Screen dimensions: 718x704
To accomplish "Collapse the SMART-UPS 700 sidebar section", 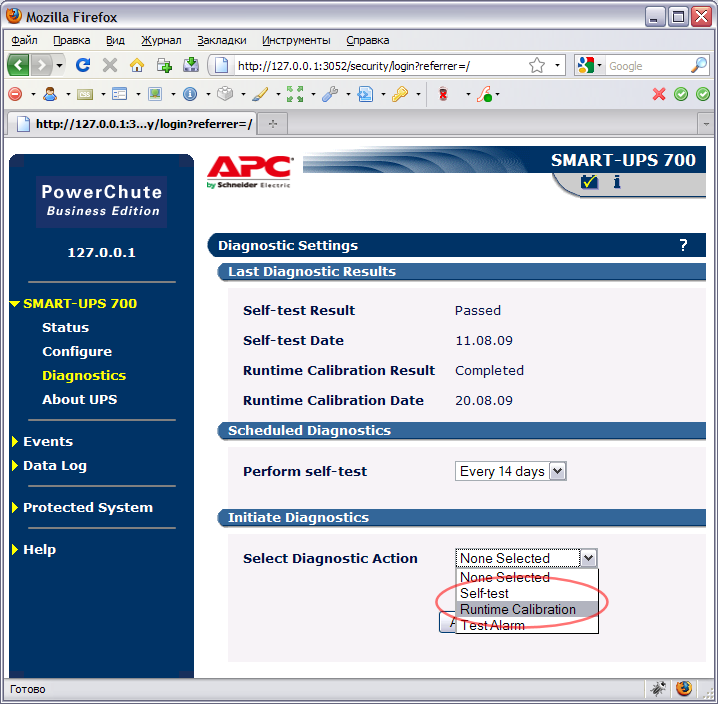I will 15,304.
